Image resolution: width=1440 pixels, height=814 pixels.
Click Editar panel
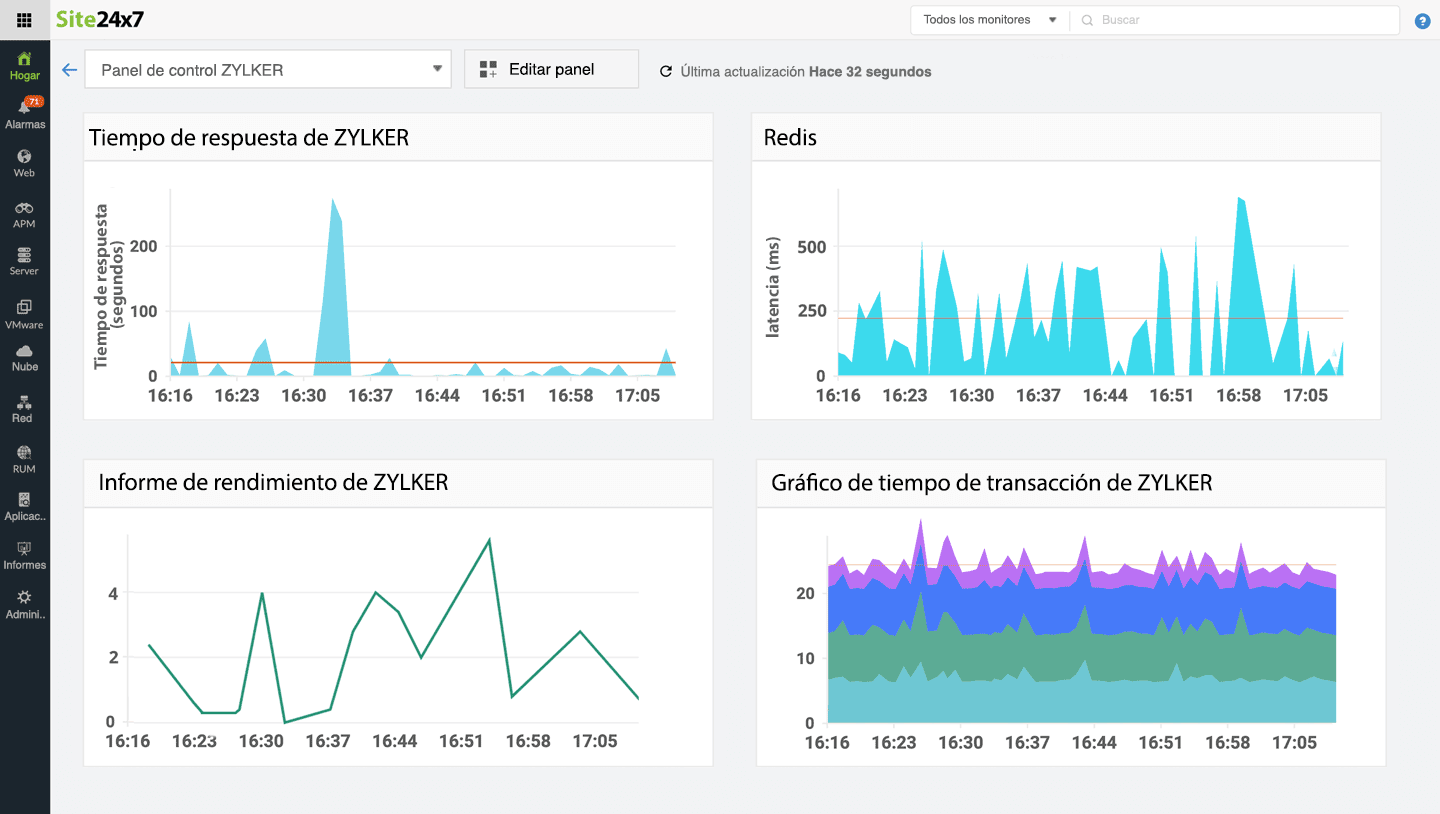(x=551, y=68)
